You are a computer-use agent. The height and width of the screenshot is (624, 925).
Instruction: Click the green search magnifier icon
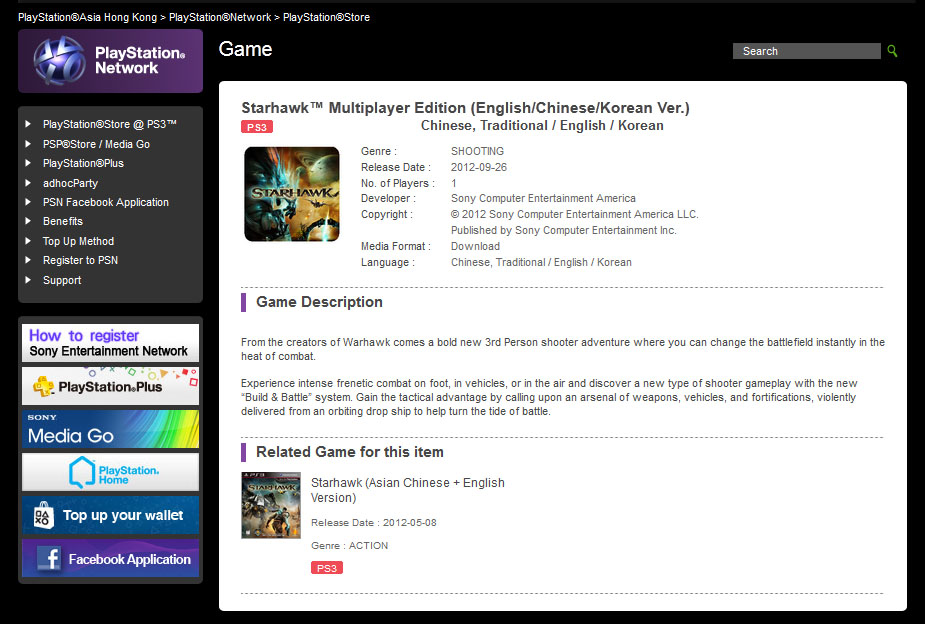892,51
